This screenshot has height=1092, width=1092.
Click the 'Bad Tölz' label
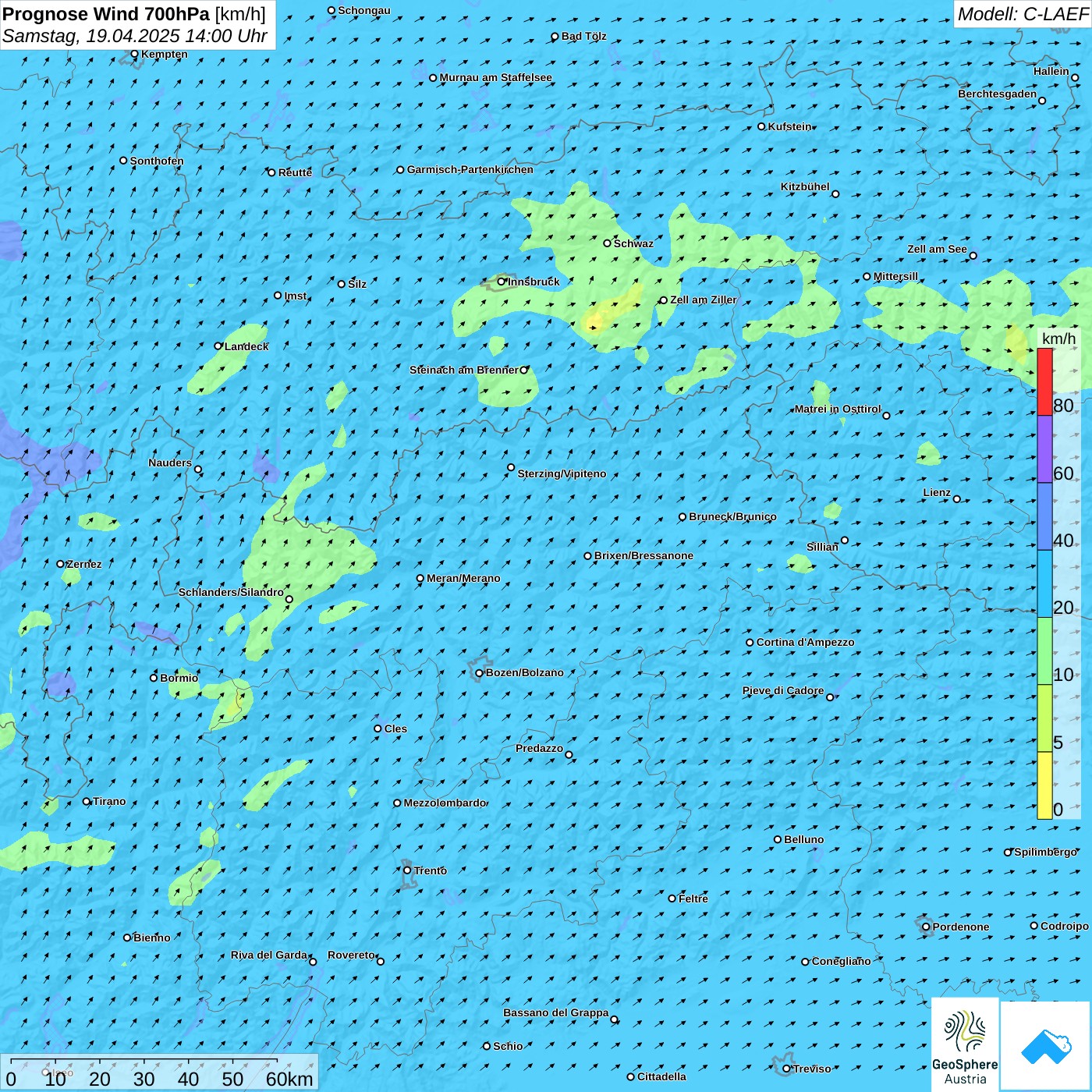point(583,36)
